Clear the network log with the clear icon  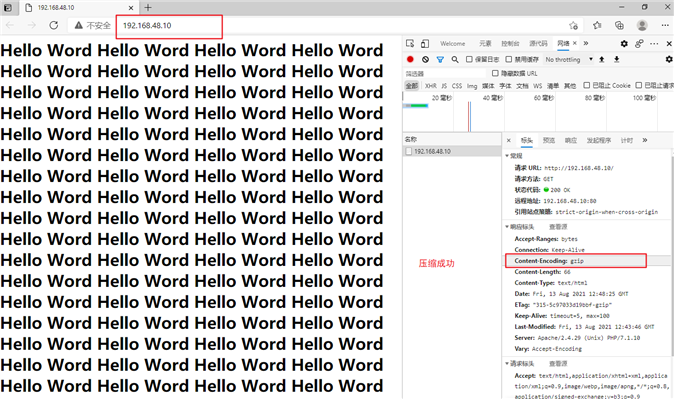pyautogui.click(x=425, y=59)
